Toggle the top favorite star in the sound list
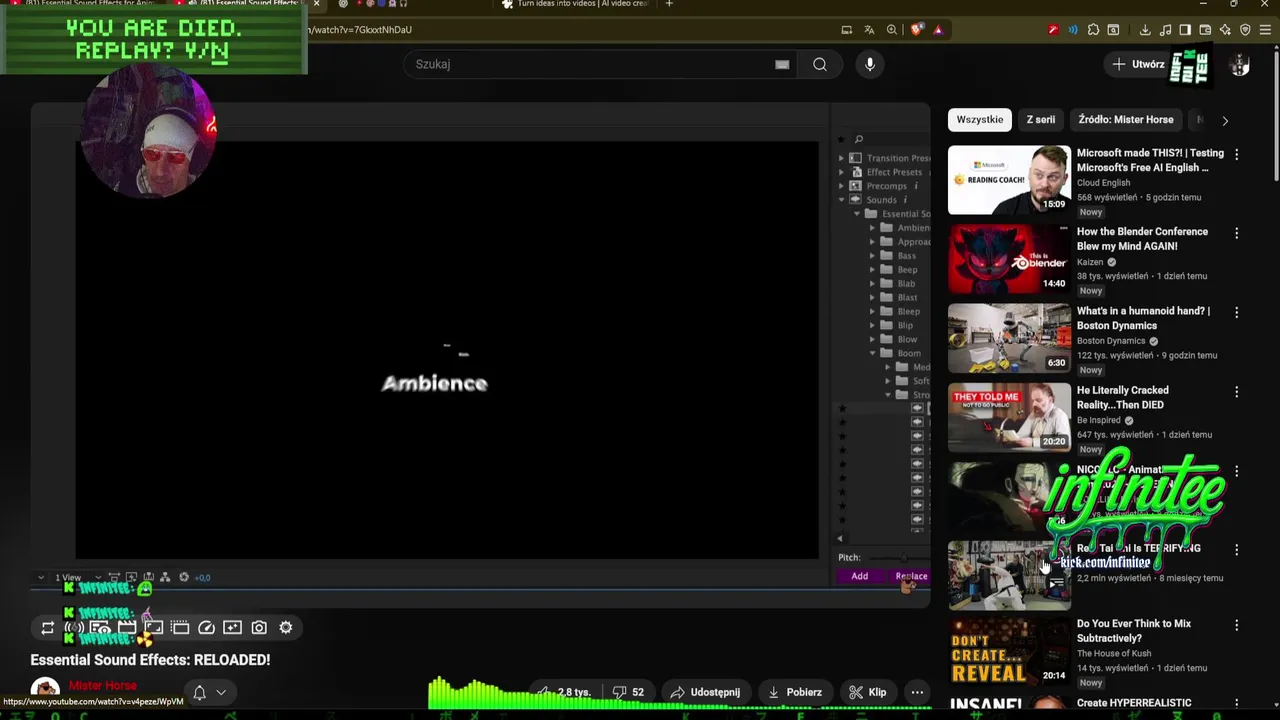The width and height of the screenshot is (1280, 720). (842, 408)
